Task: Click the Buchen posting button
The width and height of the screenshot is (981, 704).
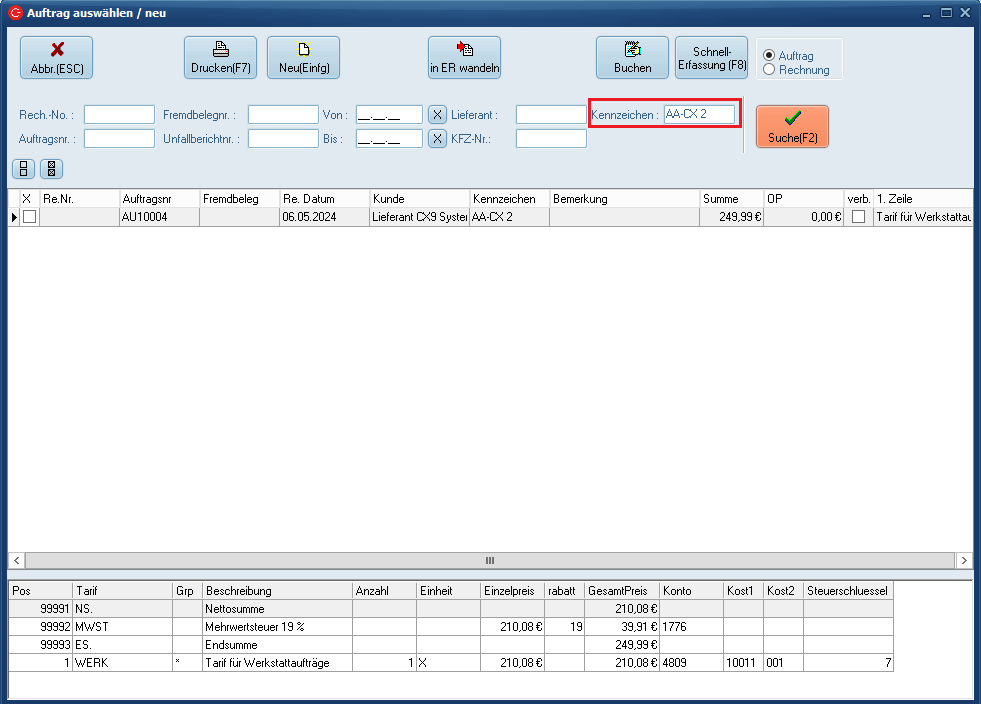Action: [632, 58]
